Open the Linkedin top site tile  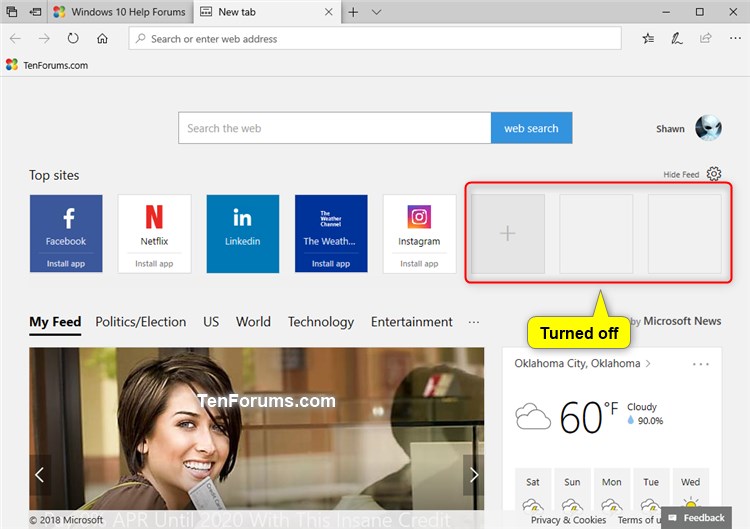point(243,233)
